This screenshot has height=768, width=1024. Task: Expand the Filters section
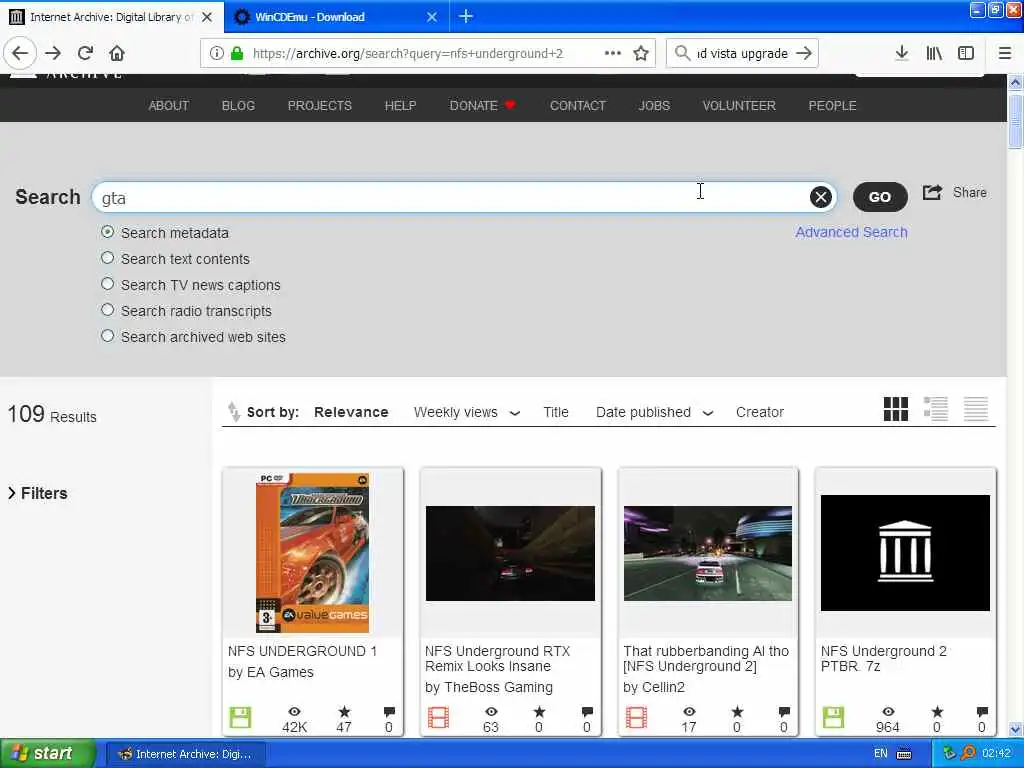pos(37,493)
